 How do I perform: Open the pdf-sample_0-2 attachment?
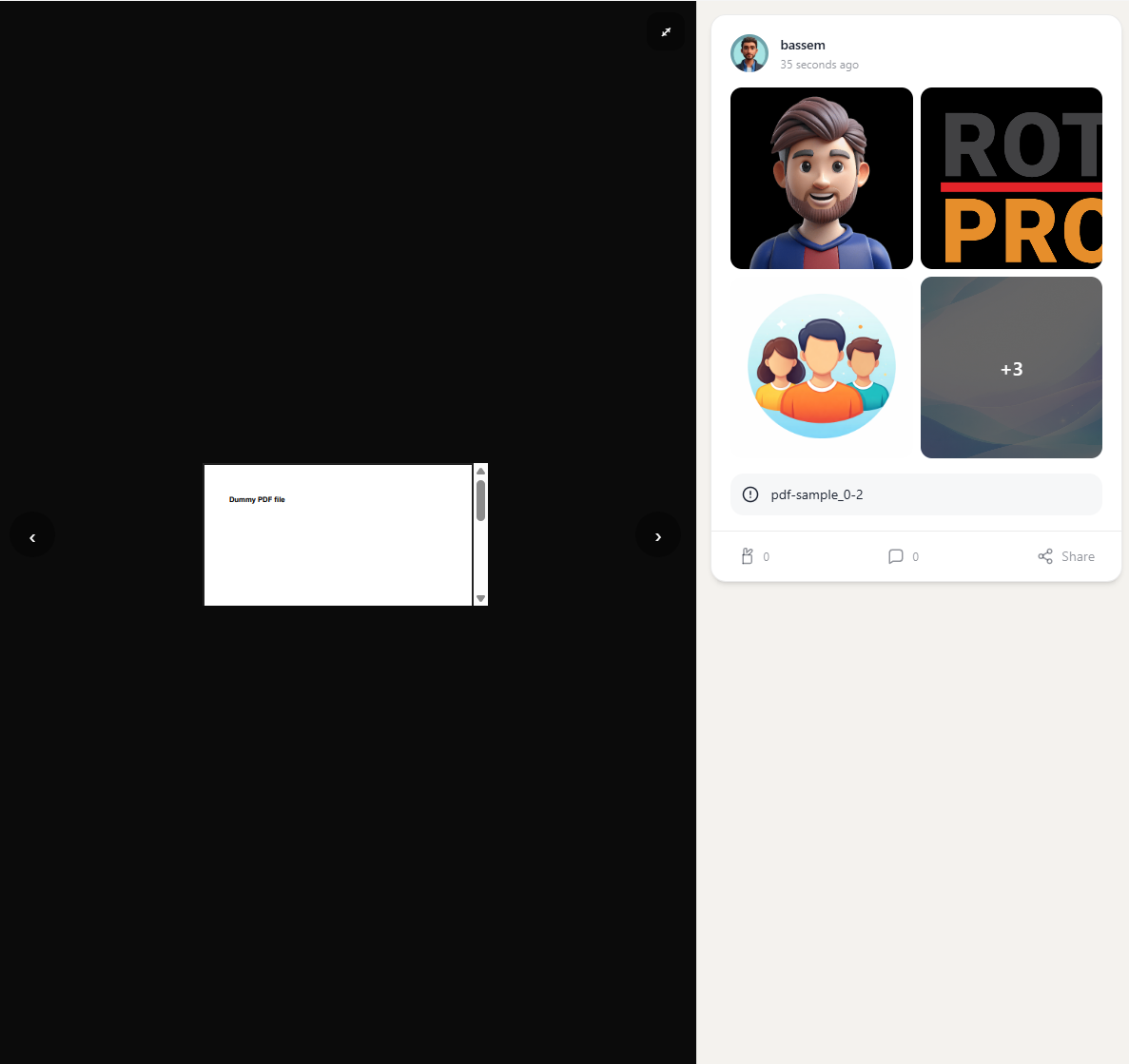[817, 494]
